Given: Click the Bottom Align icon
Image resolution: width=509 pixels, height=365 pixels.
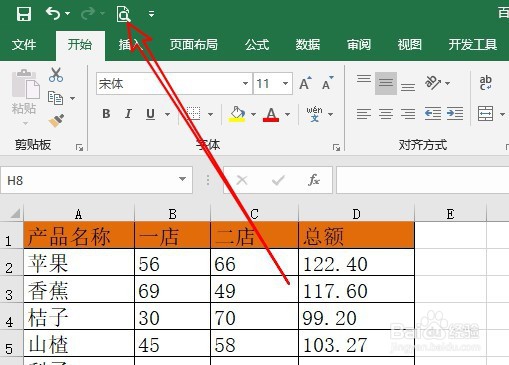Looking at the screenshot, I should pos(408,87).
